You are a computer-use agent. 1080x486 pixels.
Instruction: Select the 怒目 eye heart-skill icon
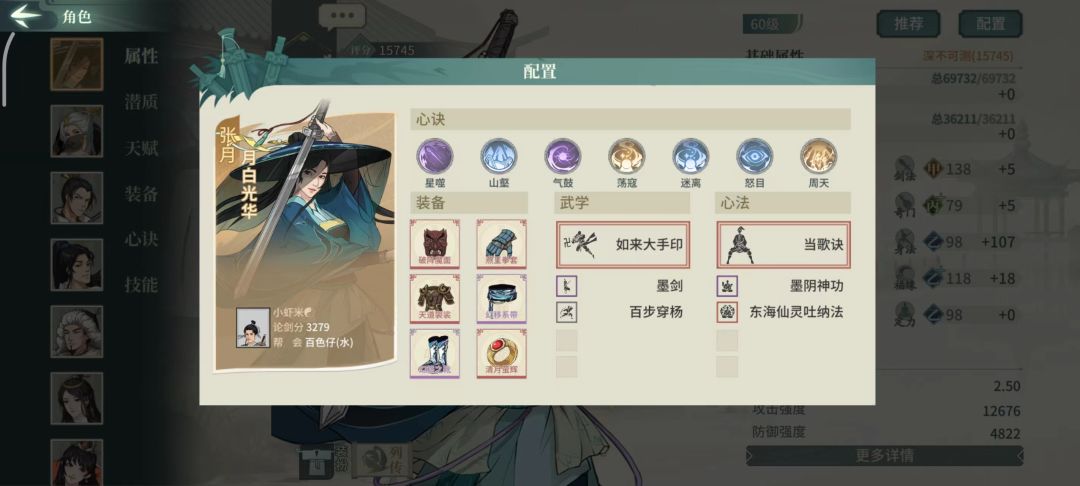(x=755, y=156)
